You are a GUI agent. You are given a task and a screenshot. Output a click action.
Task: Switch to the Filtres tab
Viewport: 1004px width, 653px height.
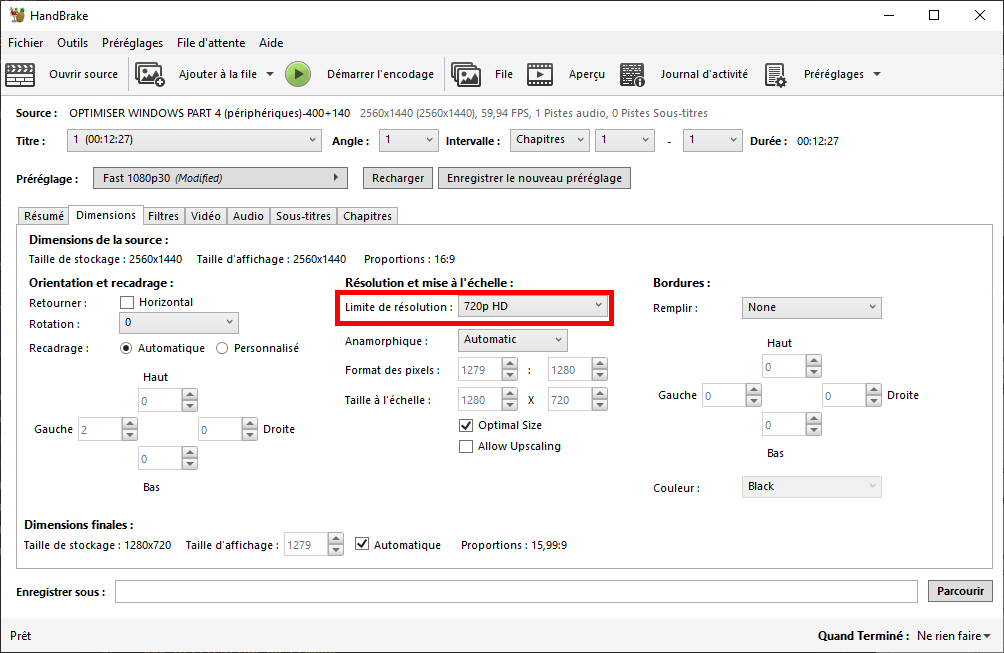tap(163, 216)
